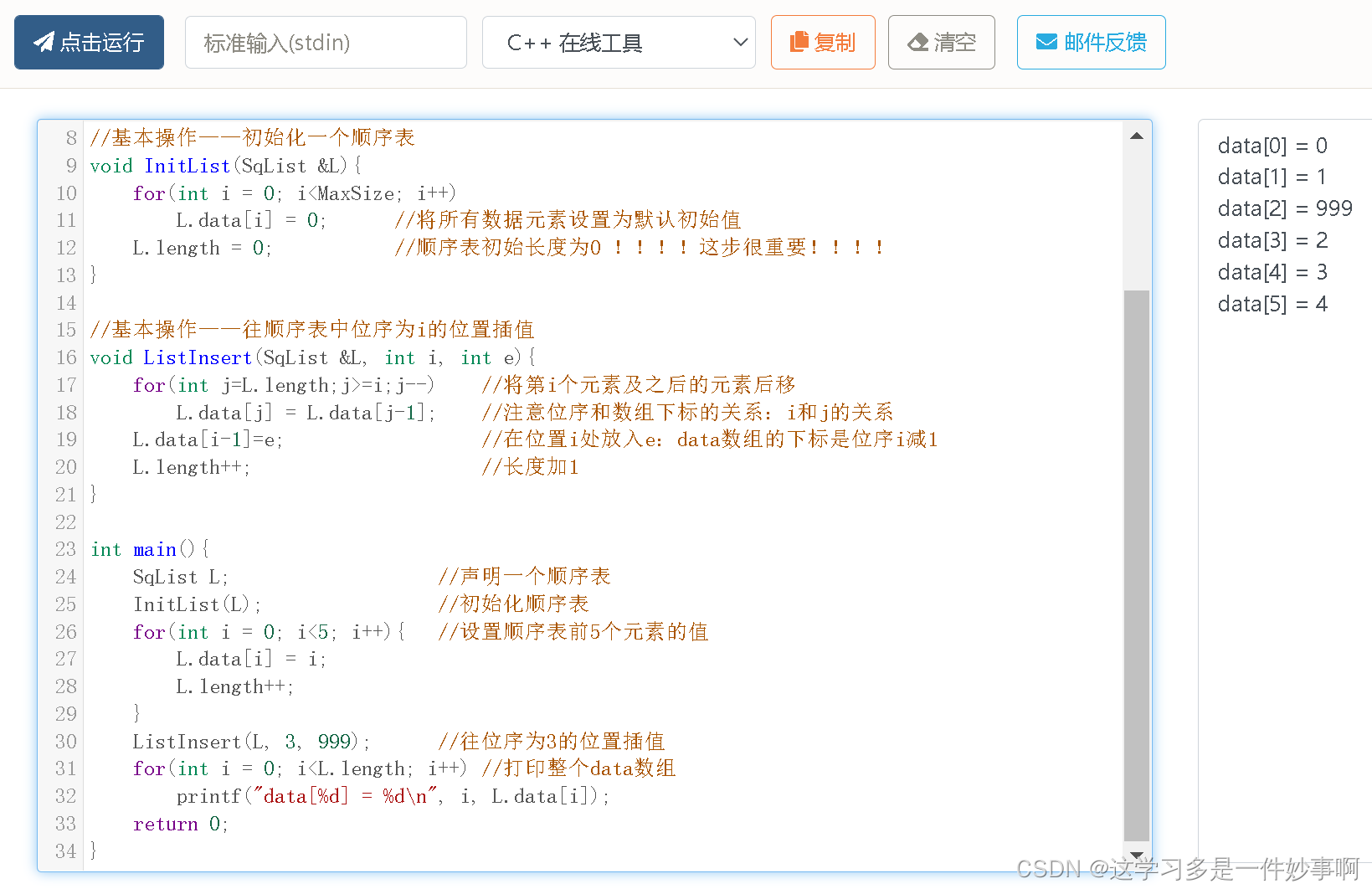Focus the 标准输入(stdin) input field
Viewport: 1372px width, 889px height.
tap(326, 42)
